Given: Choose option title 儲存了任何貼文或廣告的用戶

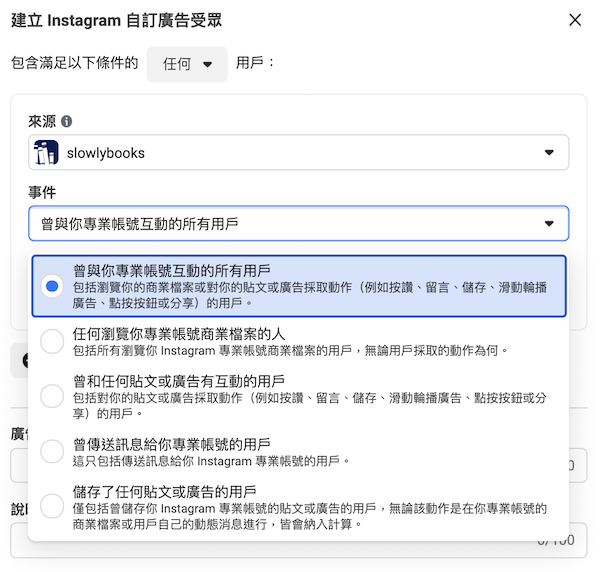Looking at the screenshot, I should [x=165, y=492].
